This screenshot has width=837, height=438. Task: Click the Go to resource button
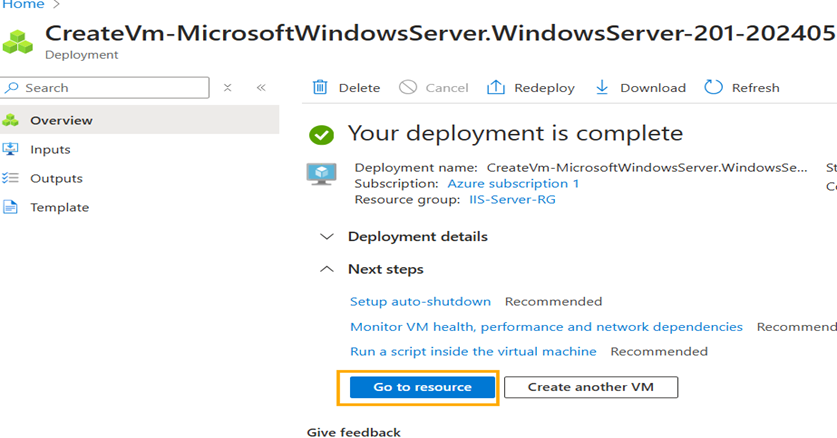(x=422, y=387)
